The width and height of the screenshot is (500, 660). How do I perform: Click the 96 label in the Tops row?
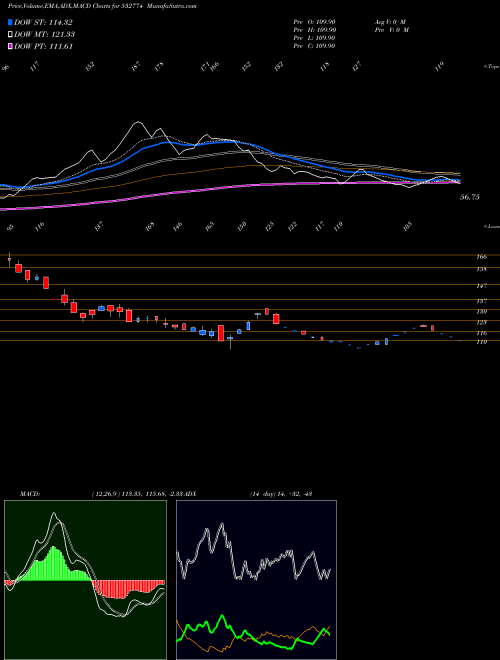6,67
